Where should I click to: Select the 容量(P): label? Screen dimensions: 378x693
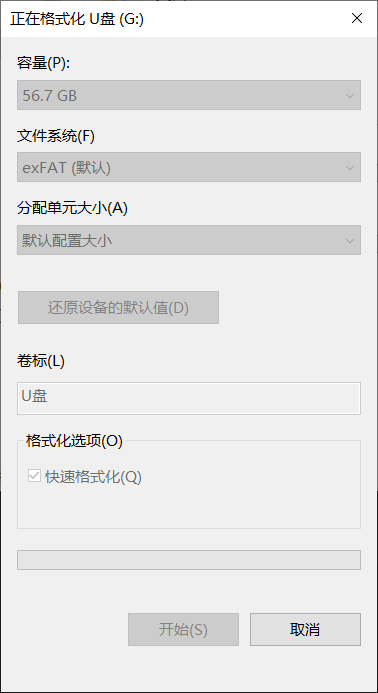coord(44,63)
